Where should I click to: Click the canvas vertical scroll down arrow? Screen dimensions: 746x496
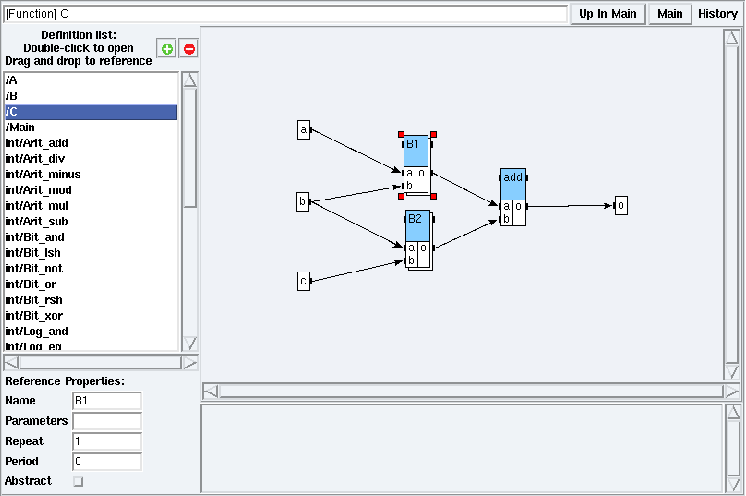point(732,371)
